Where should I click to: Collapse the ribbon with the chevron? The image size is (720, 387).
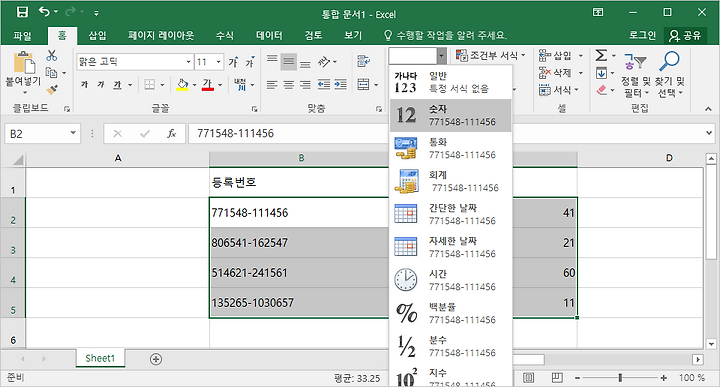click(x=708, y=109)
